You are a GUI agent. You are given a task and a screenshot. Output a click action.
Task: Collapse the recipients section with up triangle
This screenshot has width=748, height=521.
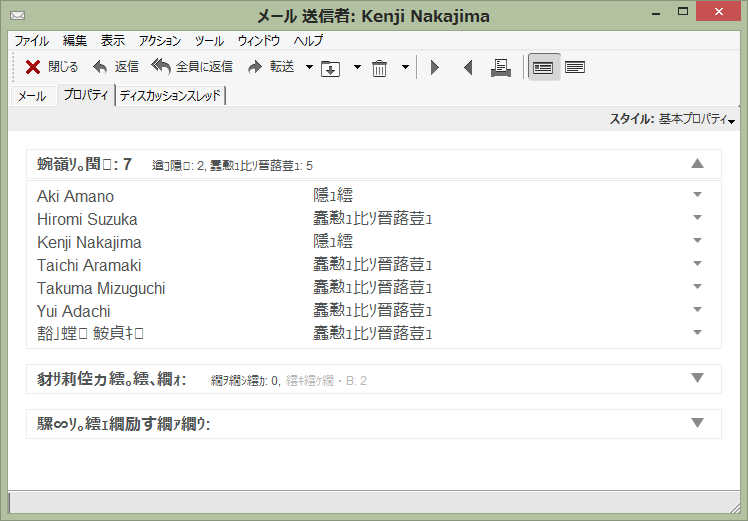point(697,164)
